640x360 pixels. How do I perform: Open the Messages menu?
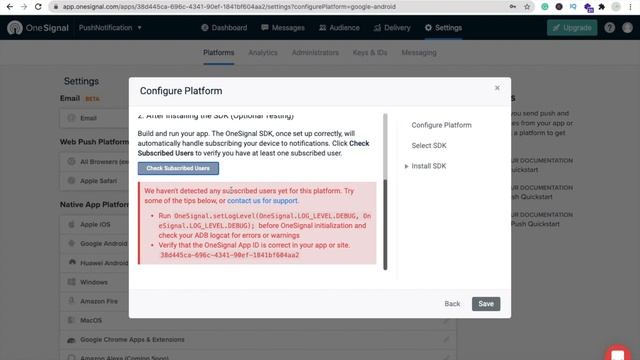[x=283, y=28]
